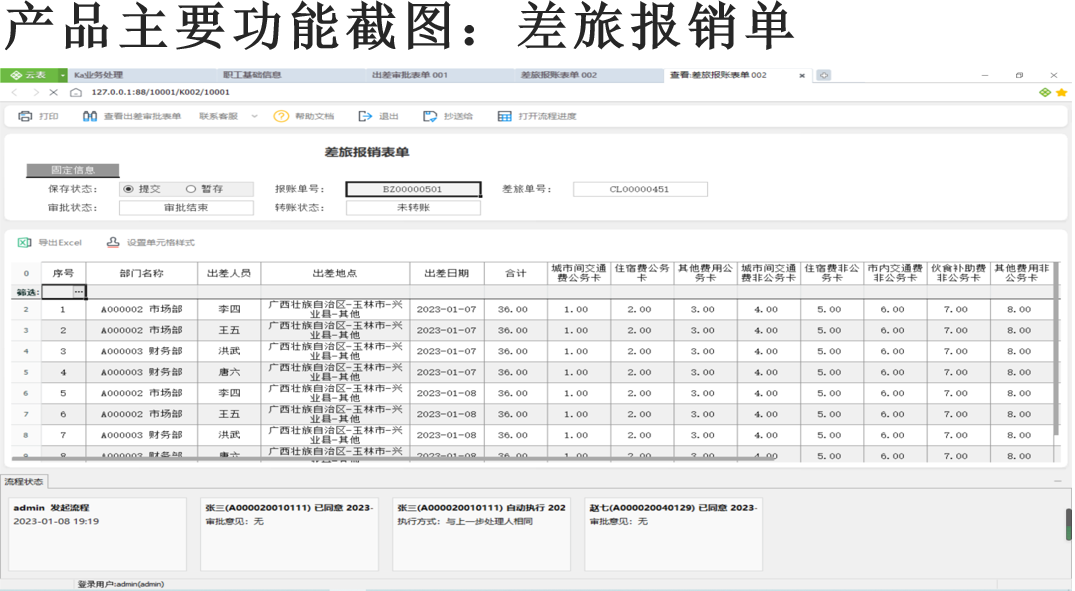
Task: Click the 差旅单号 field CL00000451
Action: (640, 189)
